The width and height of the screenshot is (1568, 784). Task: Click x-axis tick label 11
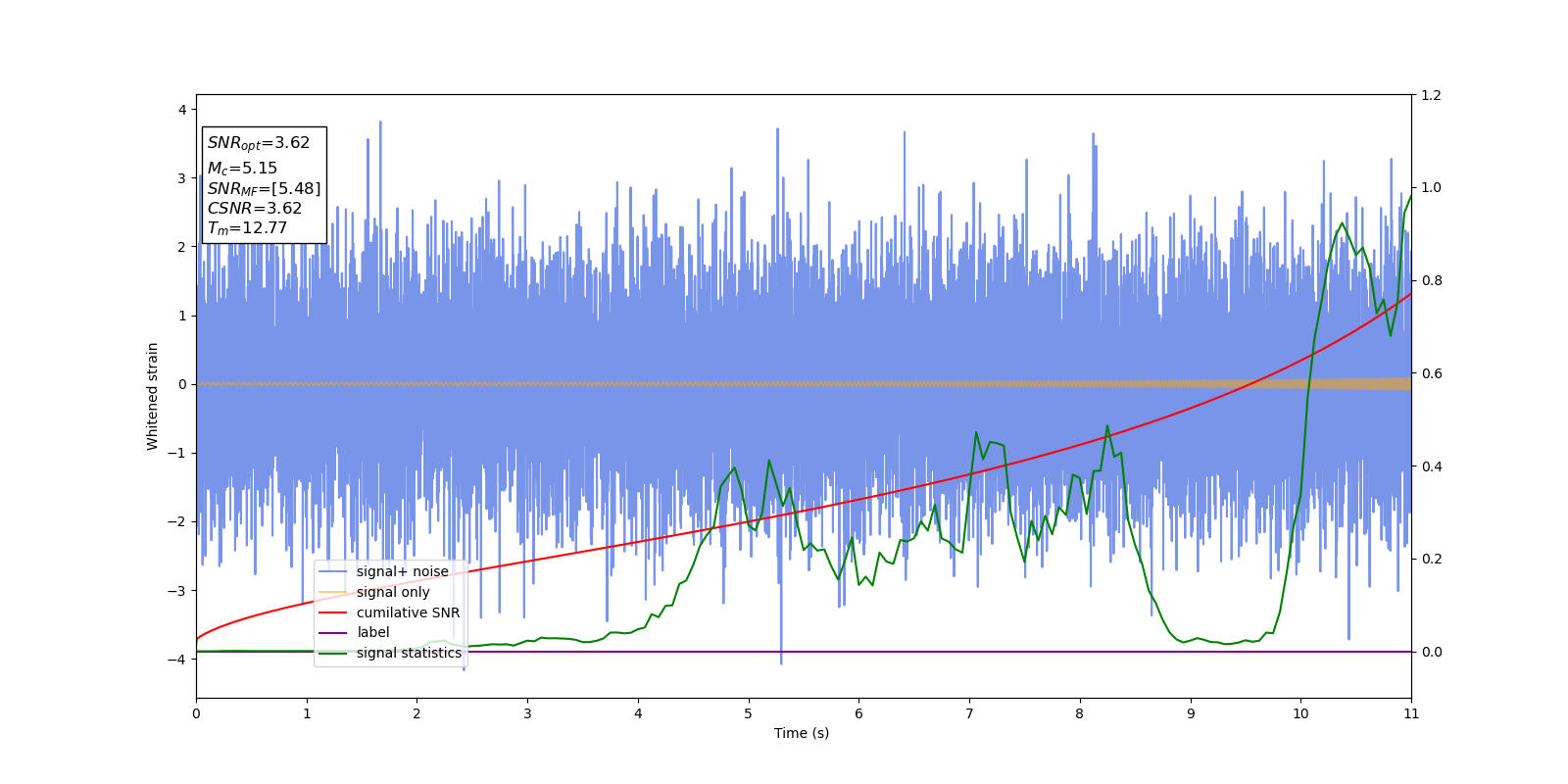1411,713
